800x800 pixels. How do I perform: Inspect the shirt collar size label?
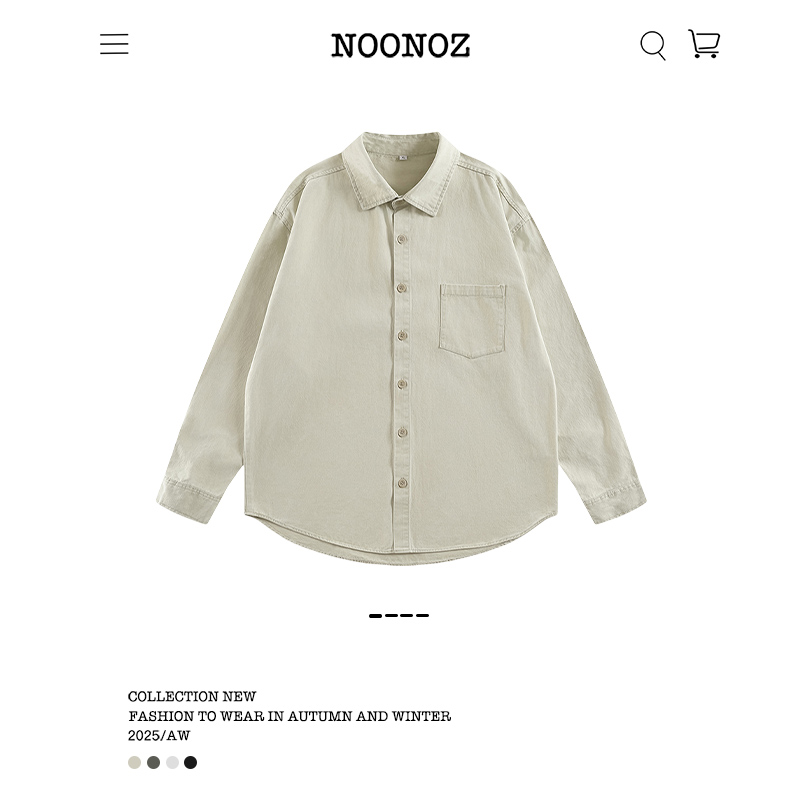click(x=403, y=158)
